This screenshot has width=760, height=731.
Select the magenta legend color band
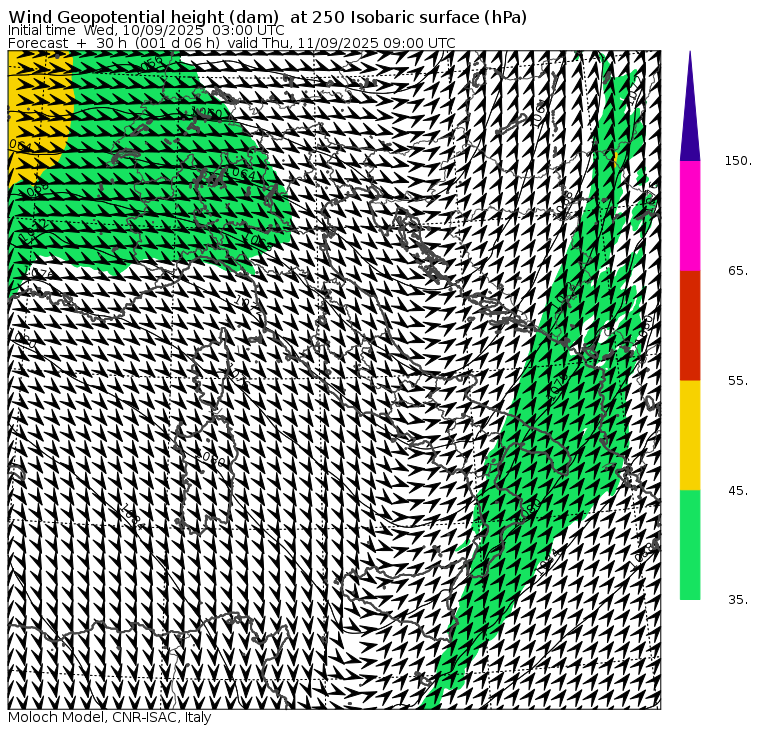pyautogui.click(x=690, y=216)
